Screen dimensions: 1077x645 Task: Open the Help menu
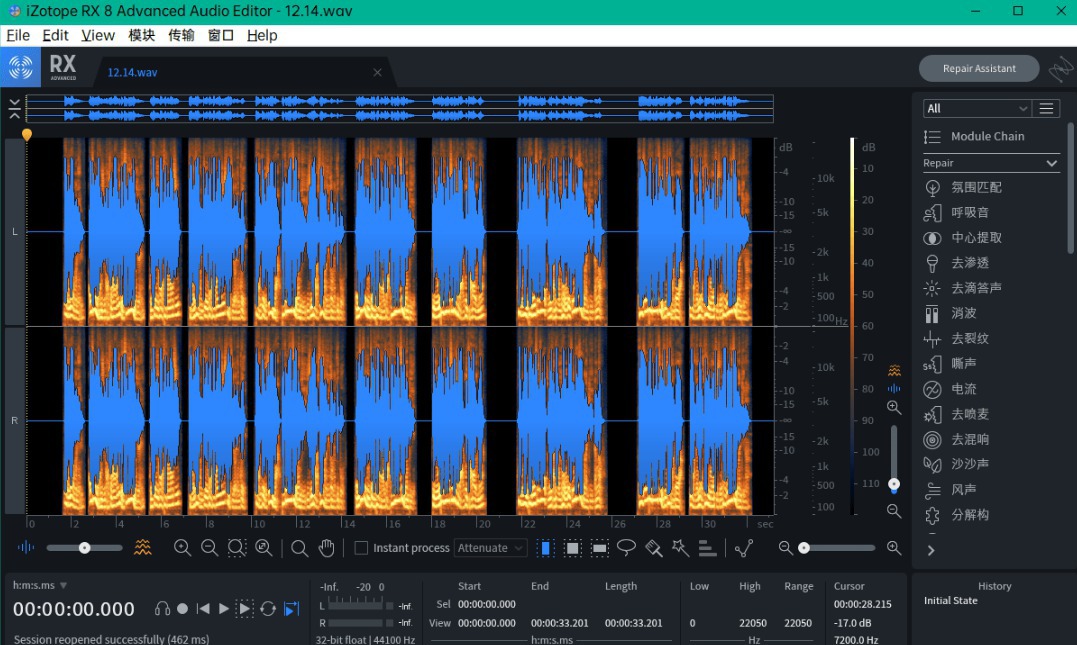tap(262, 35)
